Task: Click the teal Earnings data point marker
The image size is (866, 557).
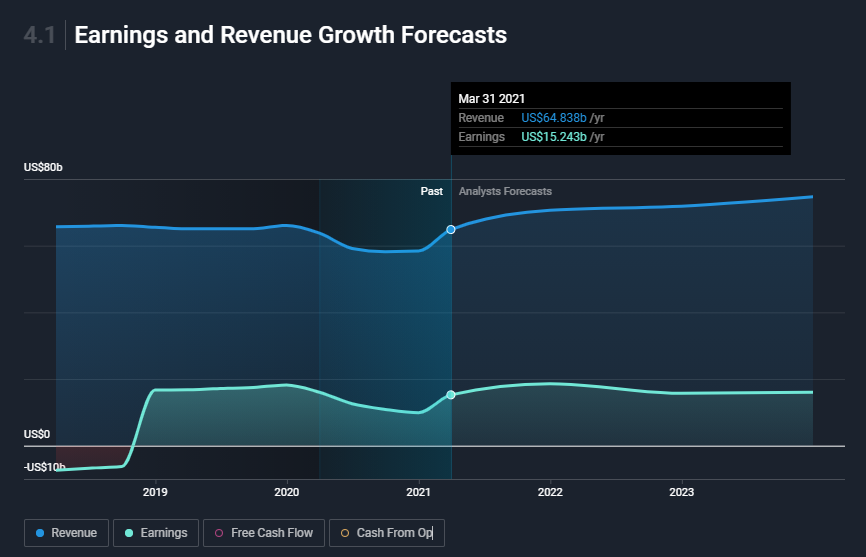Action: 451,395
